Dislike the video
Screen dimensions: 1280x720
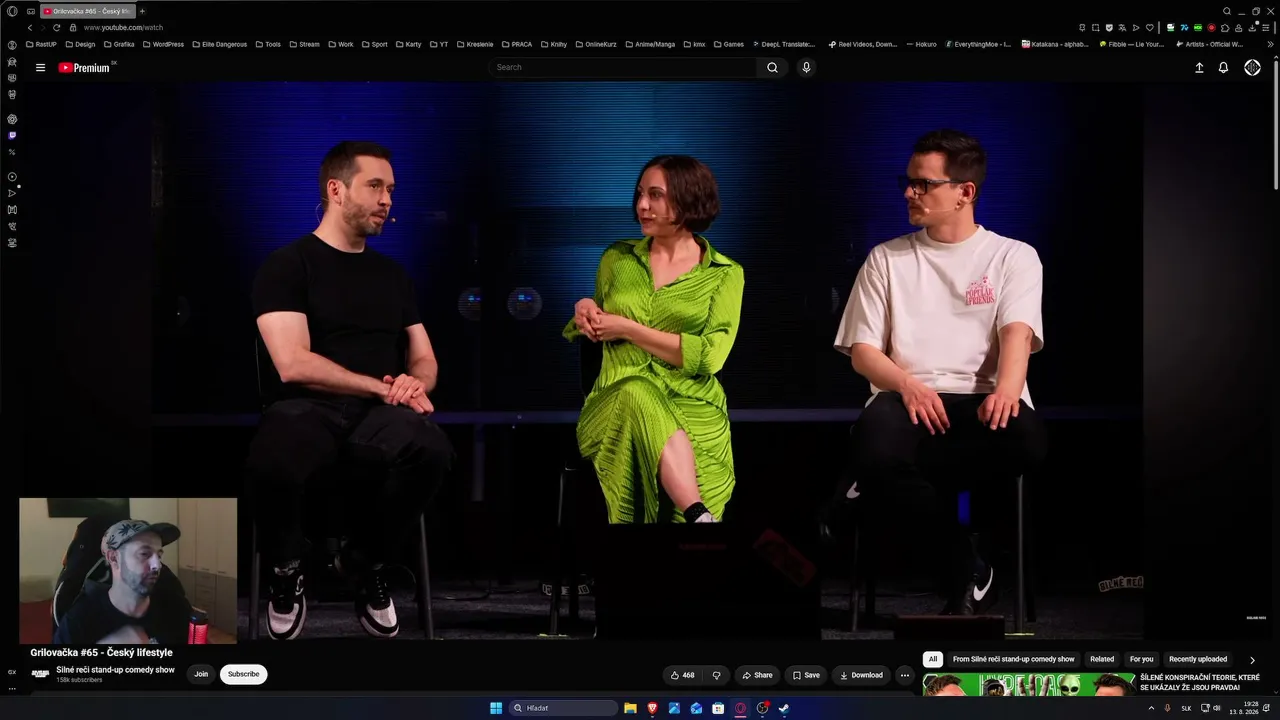[x=716, y=675]
